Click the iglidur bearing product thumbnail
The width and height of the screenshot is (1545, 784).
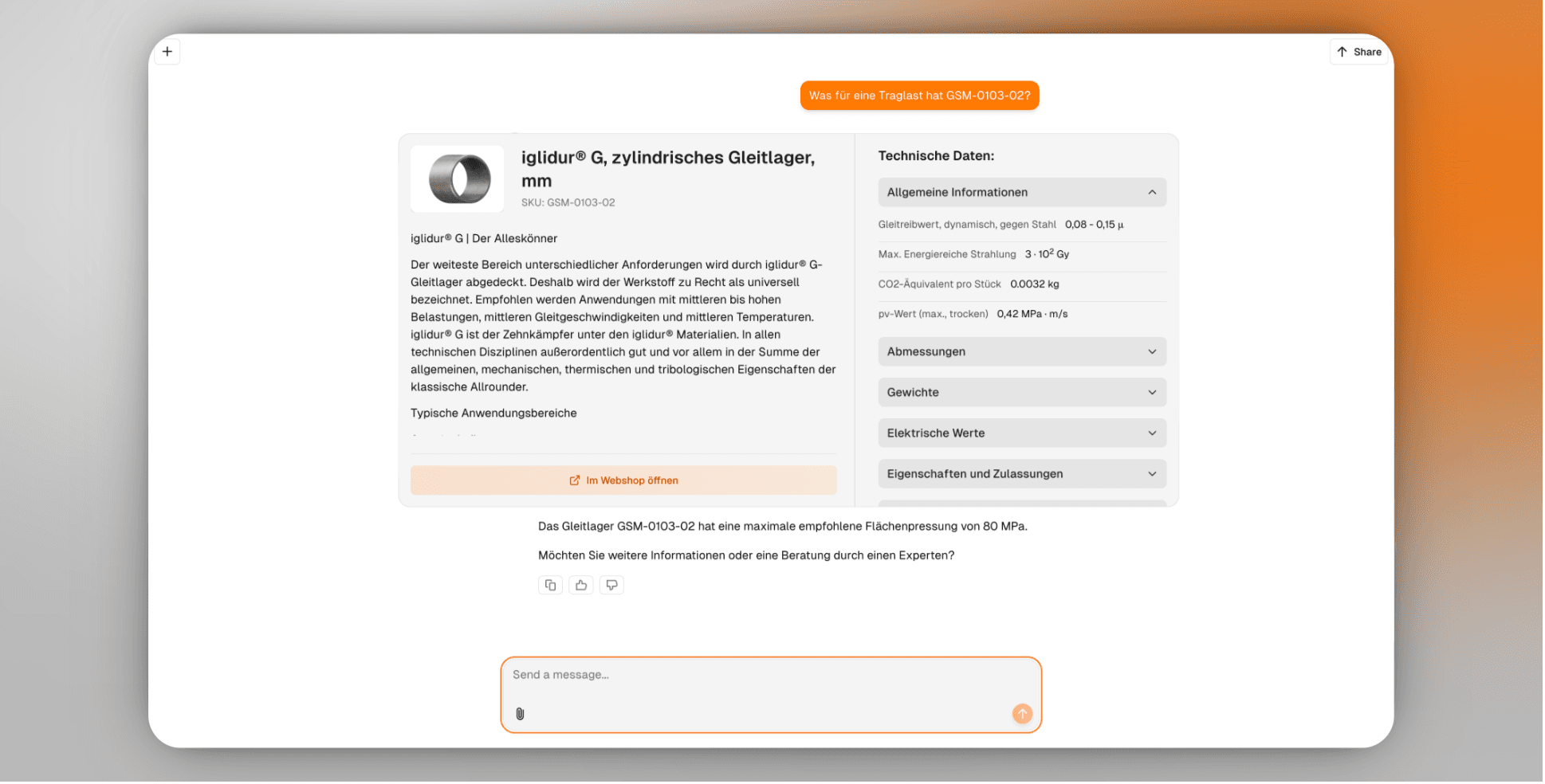pyautogui.click(x=458, y=178)
